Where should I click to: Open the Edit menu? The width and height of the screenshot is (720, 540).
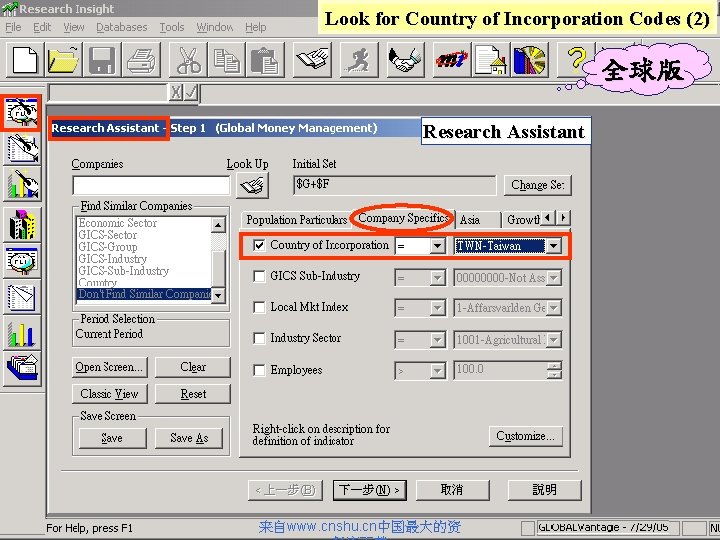click(42, 27)
